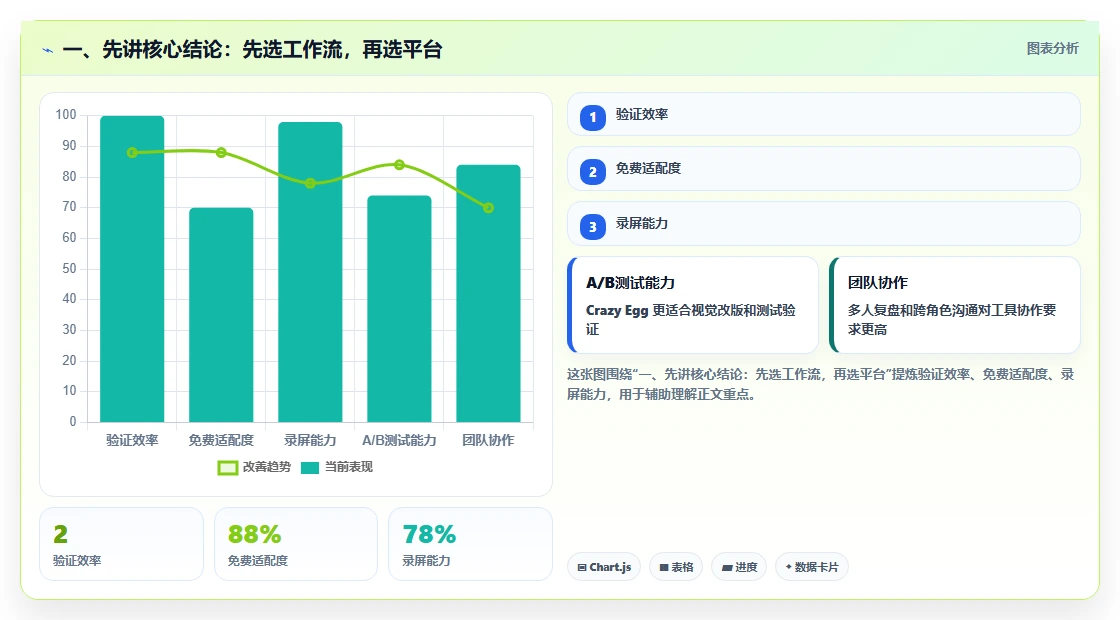Click the teal 当前表现 legend color box
This screenshot has height=620, width=1120.
click(310, 468)
